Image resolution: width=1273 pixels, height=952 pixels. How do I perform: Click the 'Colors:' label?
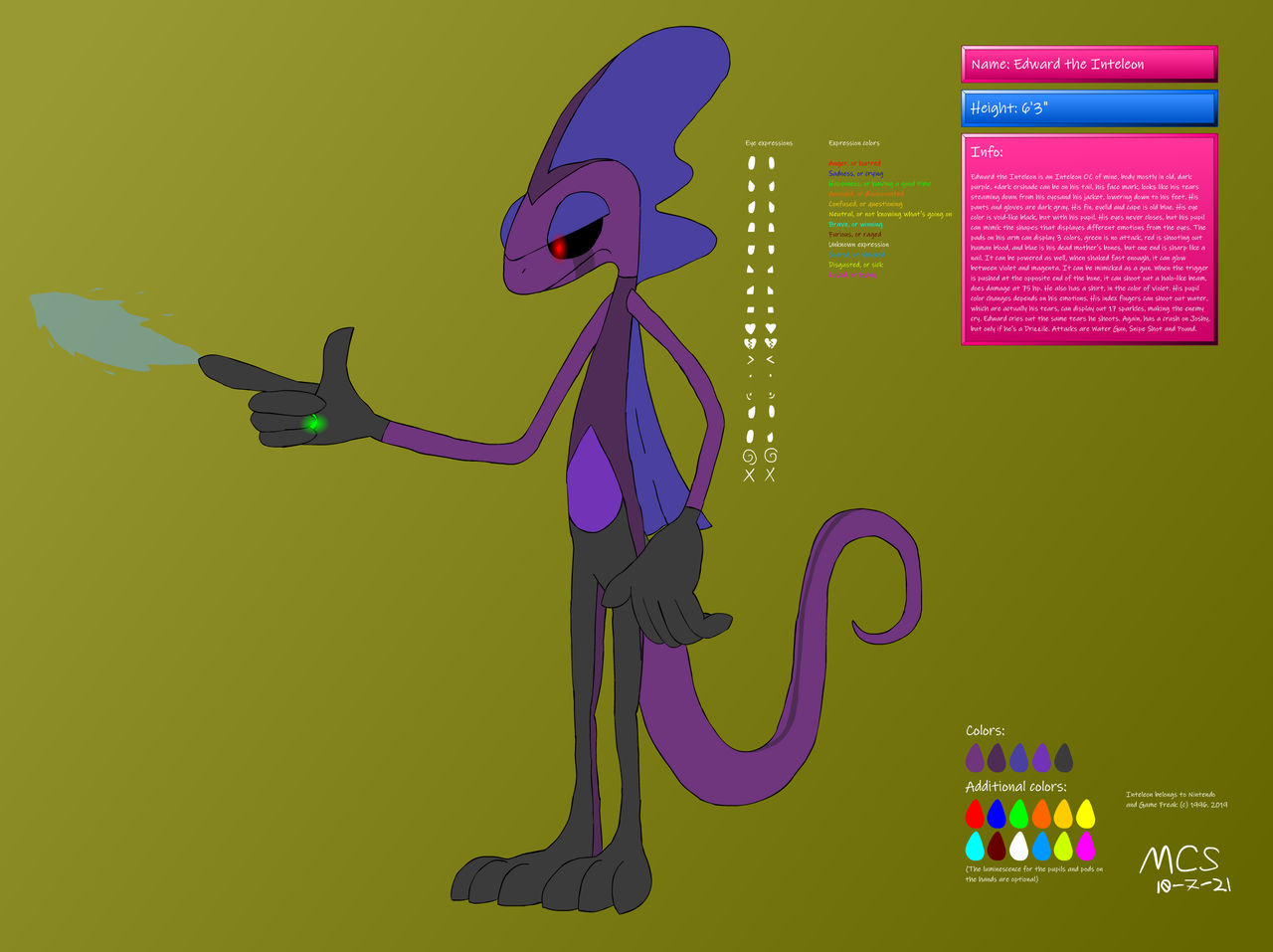tap(986, 730)
